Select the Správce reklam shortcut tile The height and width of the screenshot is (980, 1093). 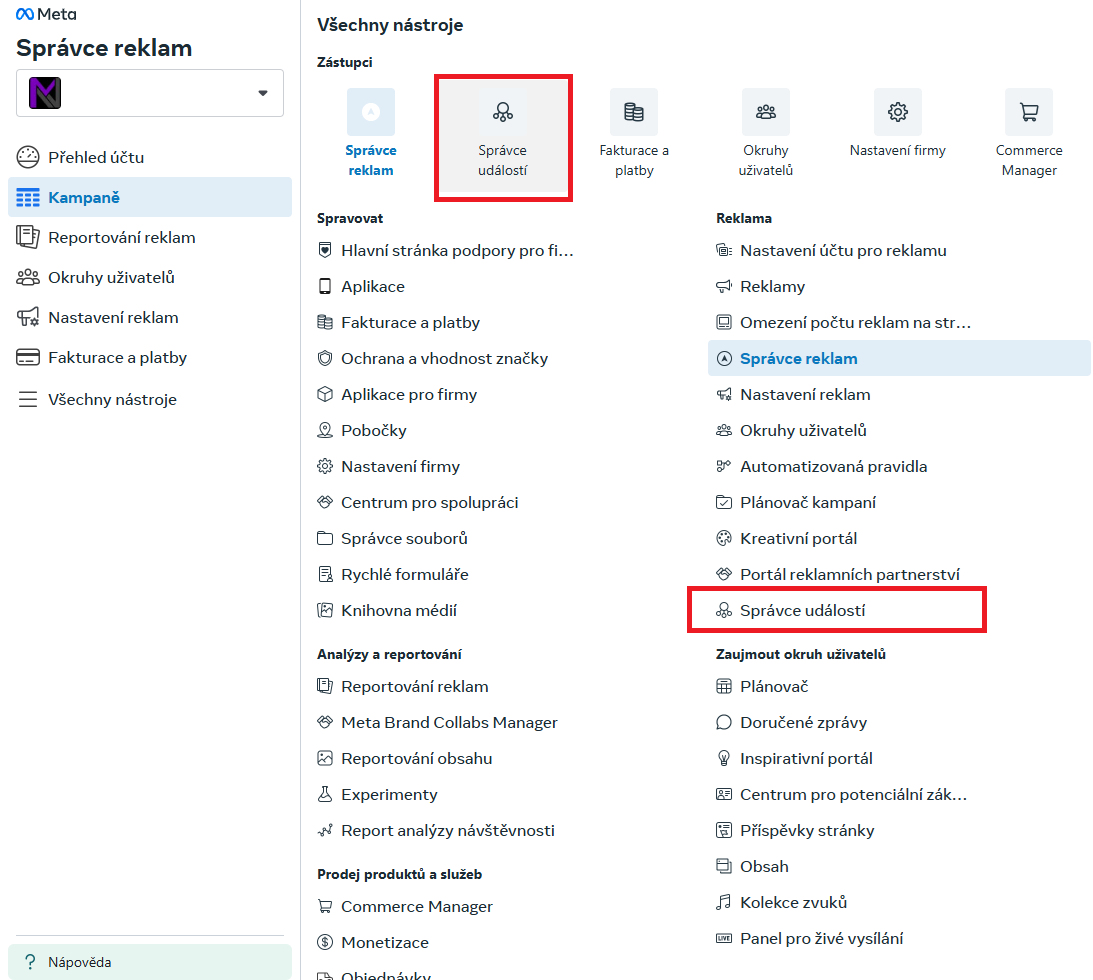coord(371,132)
